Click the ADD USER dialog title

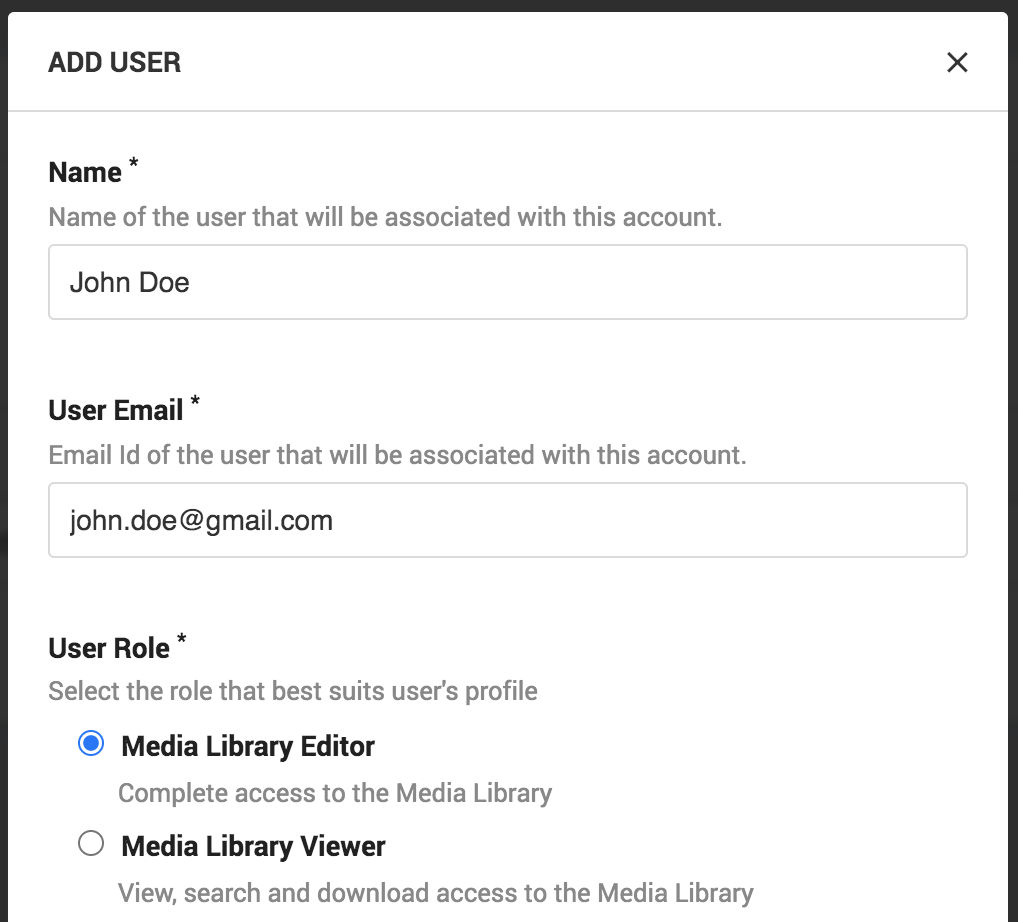(x=114, y=62)
